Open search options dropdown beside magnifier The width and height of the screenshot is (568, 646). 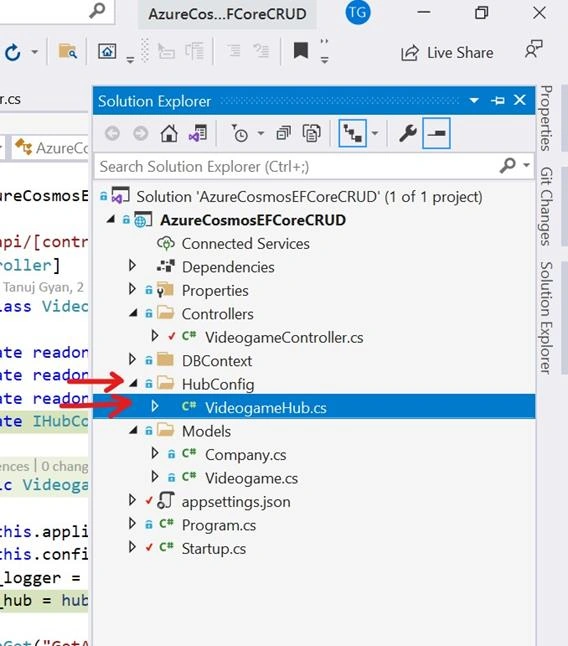(526, 166)
